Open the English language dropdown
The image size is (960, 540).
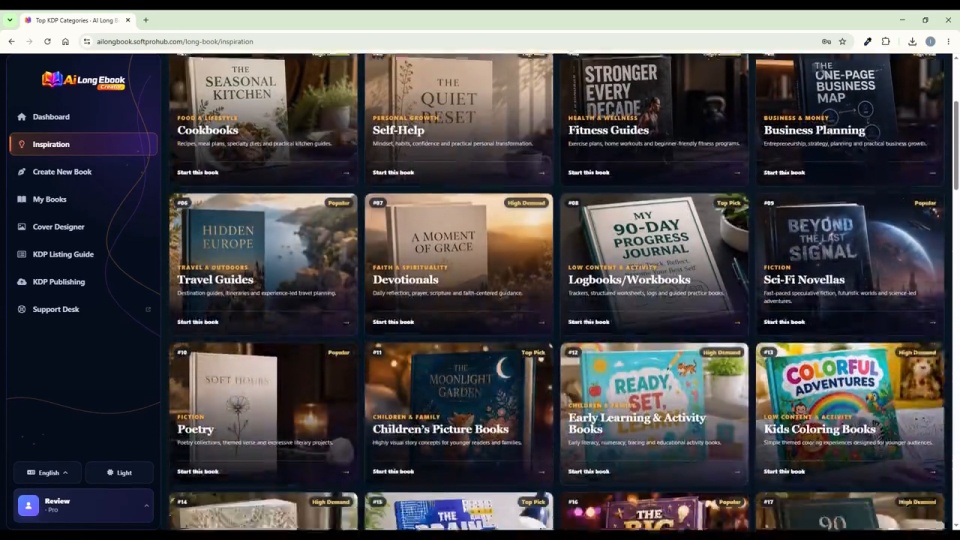(47, 473)
